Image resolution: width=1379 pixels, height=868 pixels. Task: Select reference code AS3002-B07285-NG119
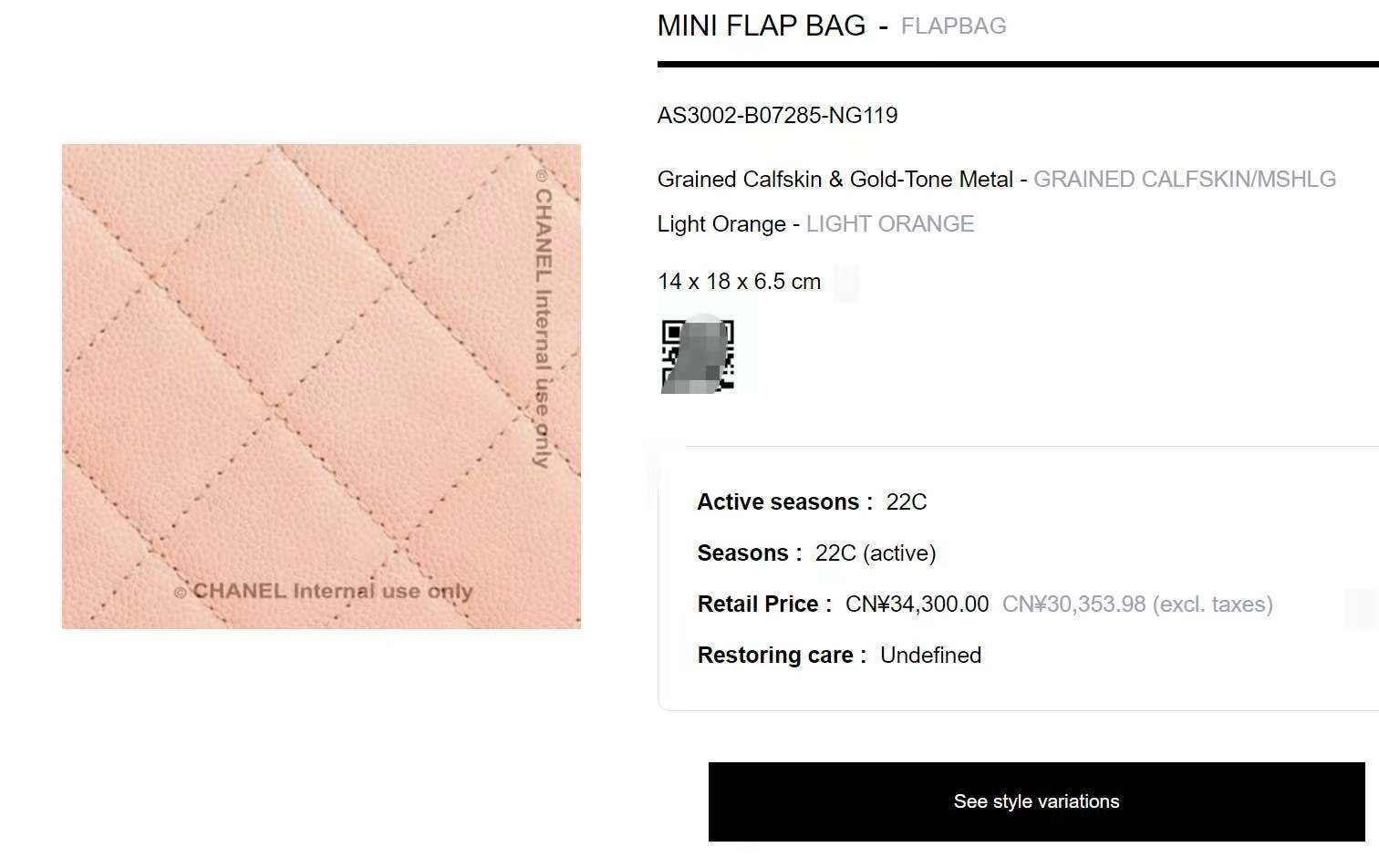pyautogui.click(x=777, y=116)
